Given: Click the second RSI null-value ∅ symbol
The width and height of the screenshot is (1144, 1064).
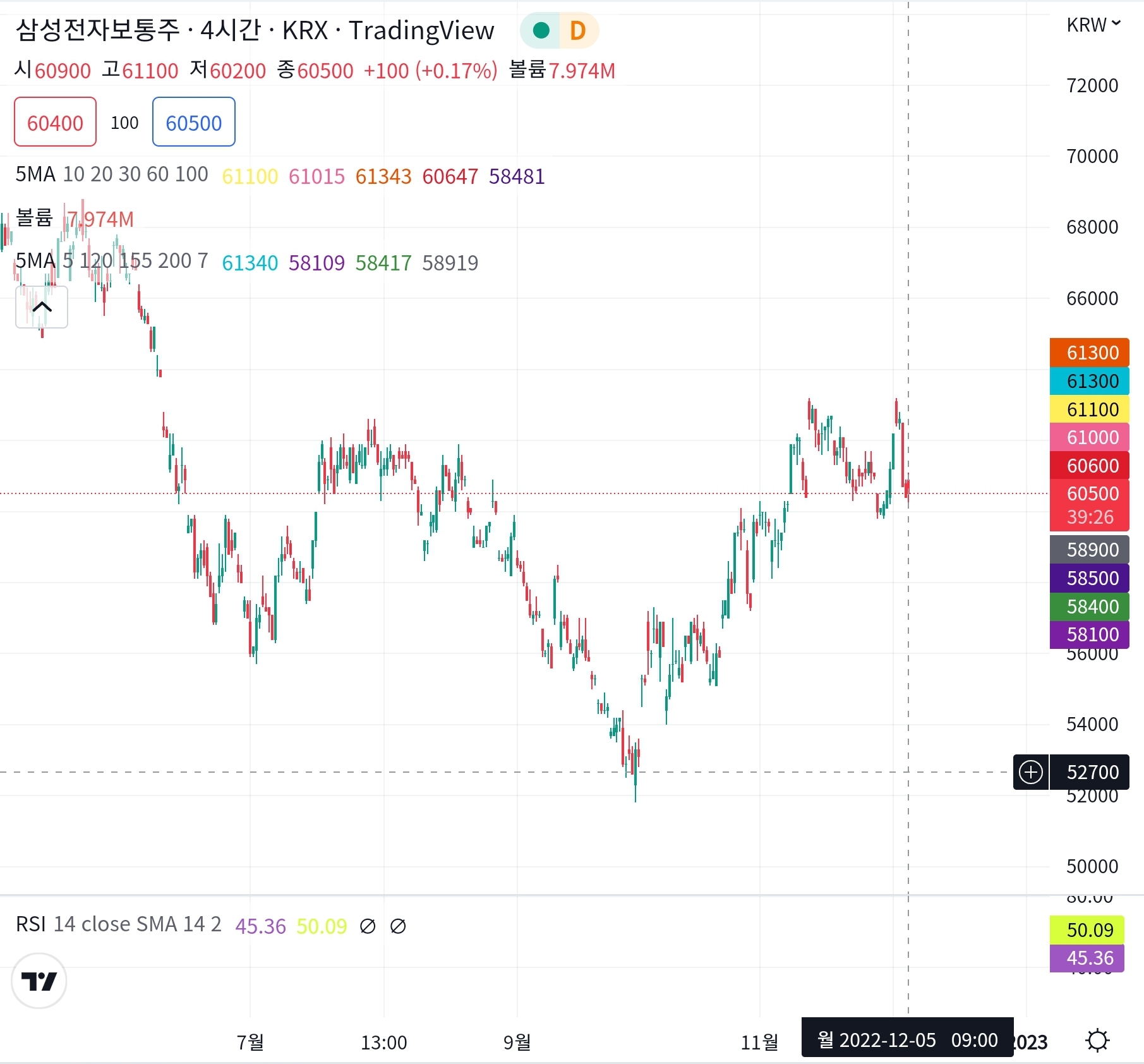Looking at the screenshot, I should [398, 926].
